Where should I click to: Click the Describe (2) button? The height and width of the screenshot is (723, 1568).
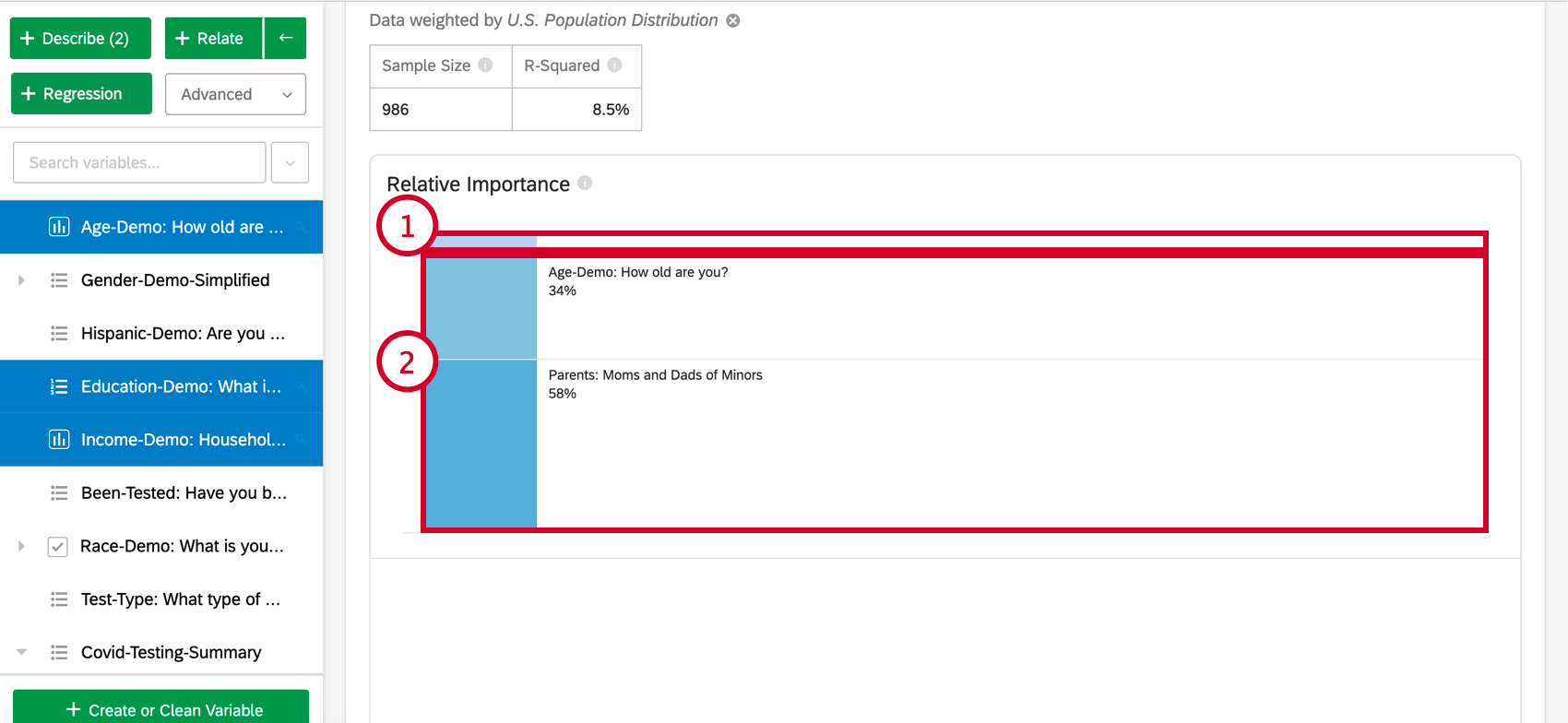pos(80,38)
